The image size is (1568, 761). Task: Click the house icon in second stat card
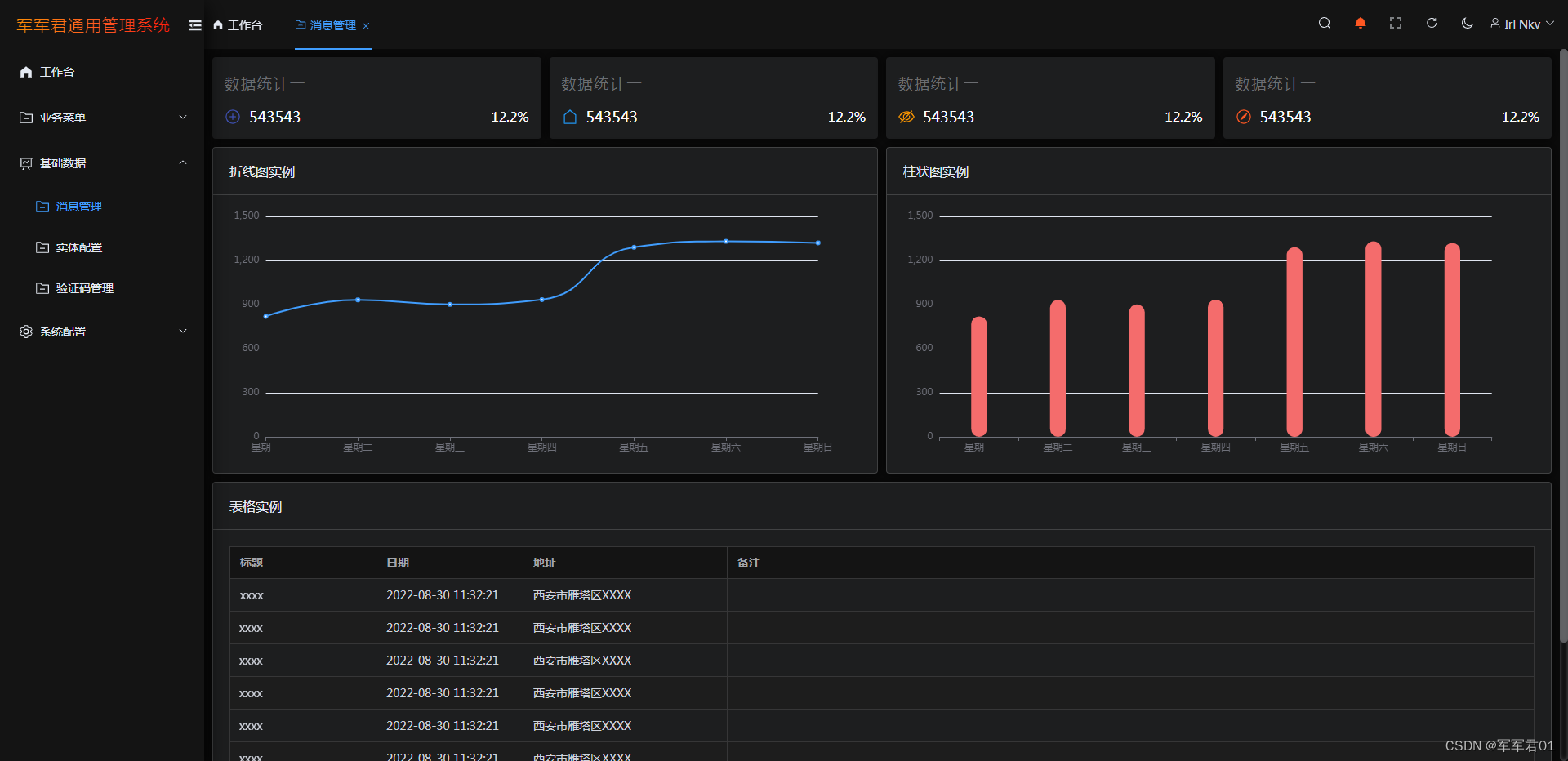coord(570,117)
